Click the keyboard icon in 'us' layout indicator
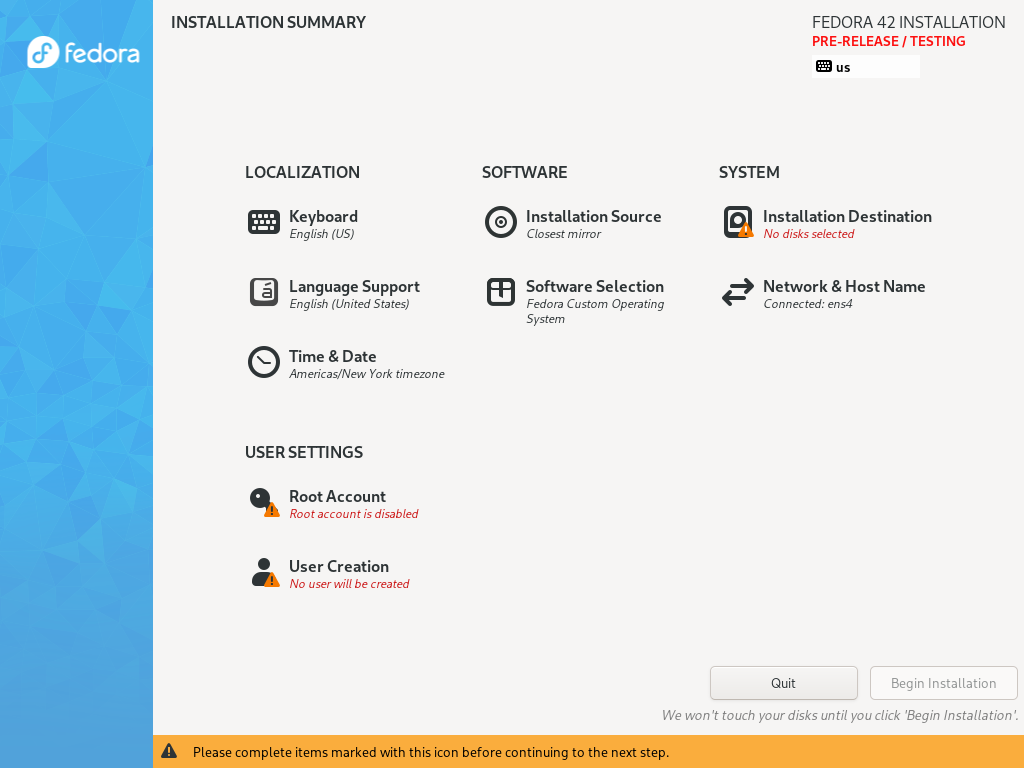 (x=824, y=67)
